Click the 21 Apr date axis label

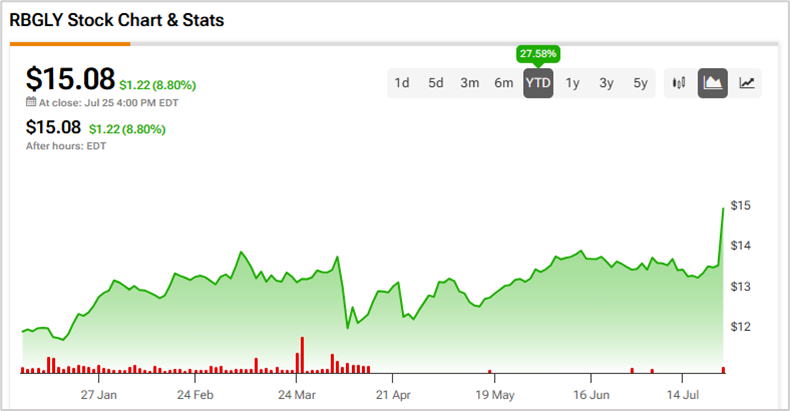point(393,394)
